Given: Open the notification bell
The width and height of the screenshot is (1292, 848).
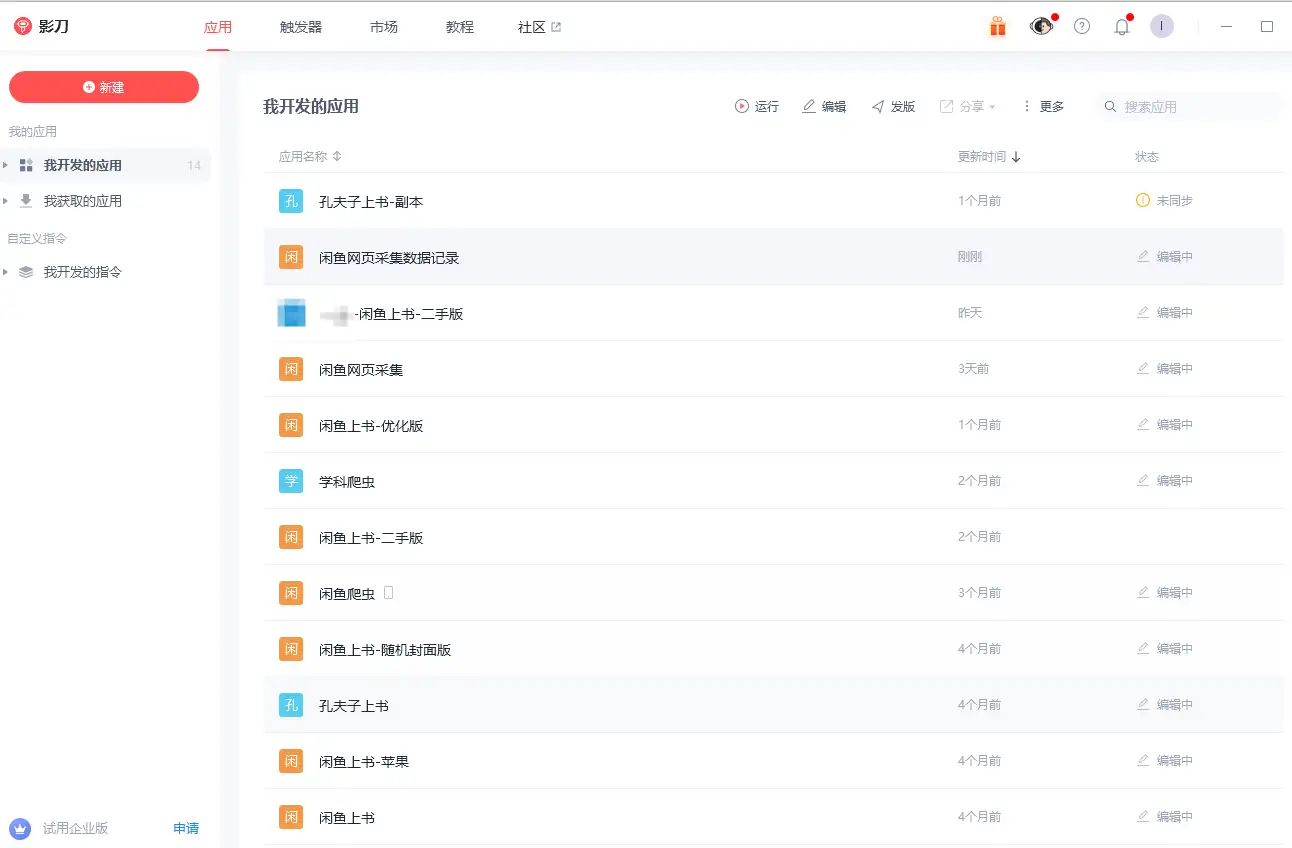Looking at the screenshot, I should pyautogui.click(x=1122, y=27).
